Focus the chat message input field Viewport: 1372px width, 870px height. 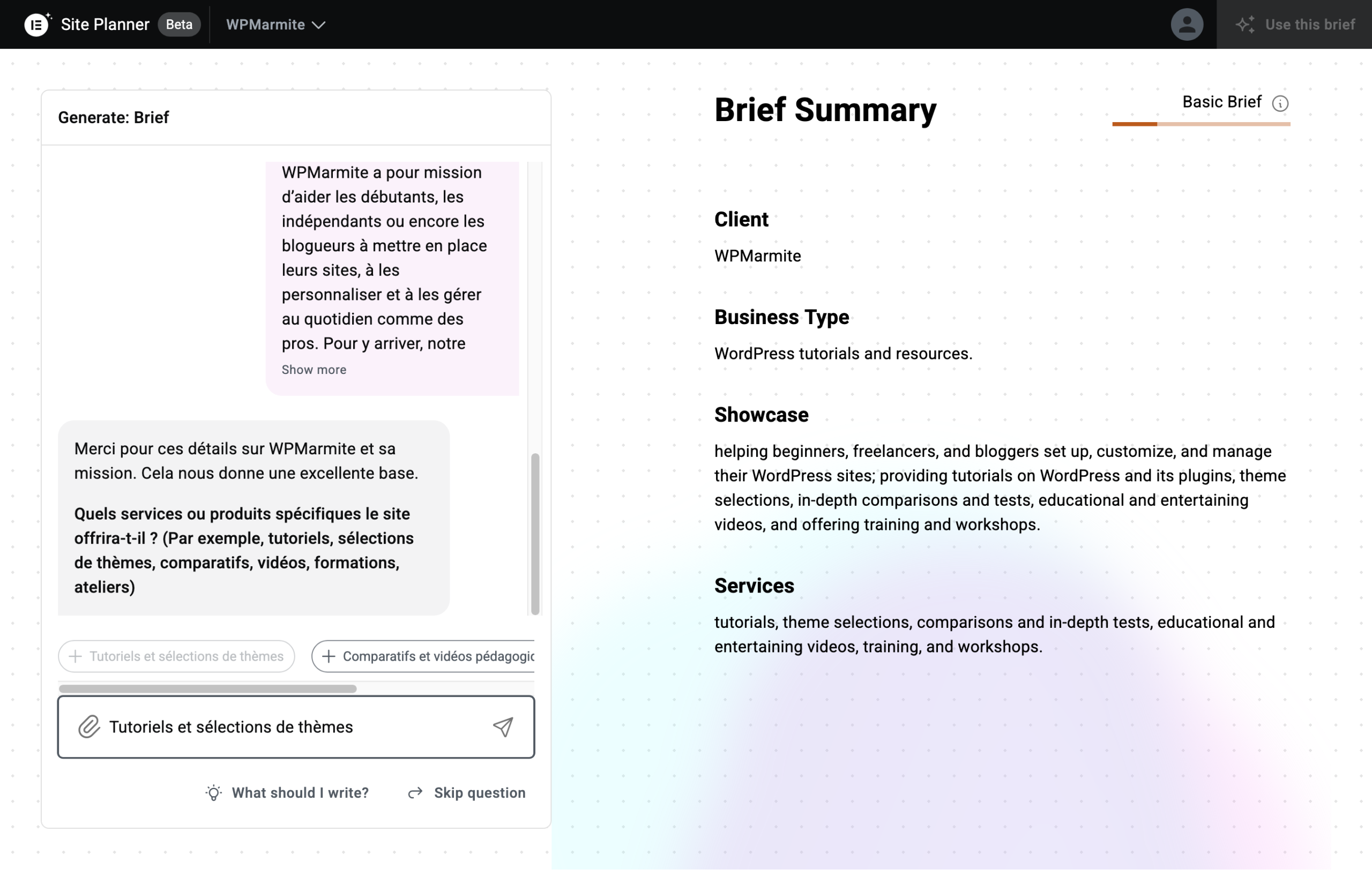(x=296, y=727)
